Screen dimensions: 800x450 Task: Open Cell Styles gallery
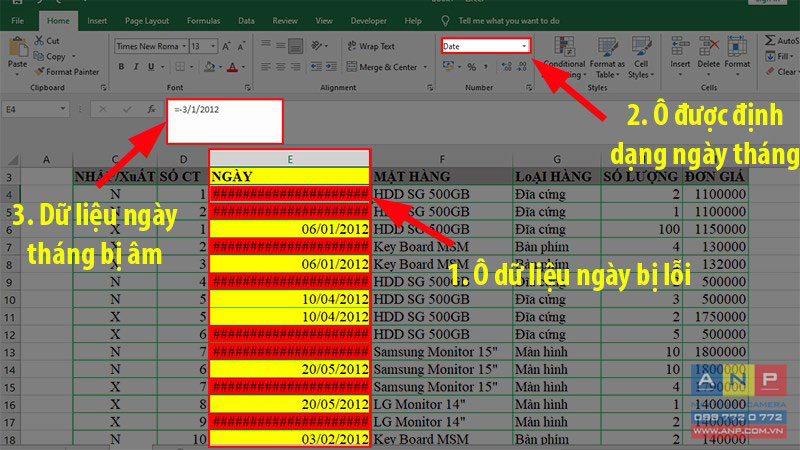(641, 57)
